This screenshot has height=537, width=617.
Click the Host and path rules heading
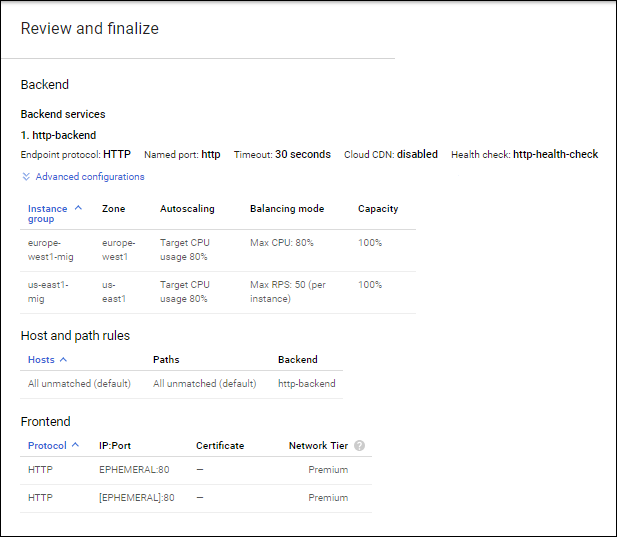75,336
